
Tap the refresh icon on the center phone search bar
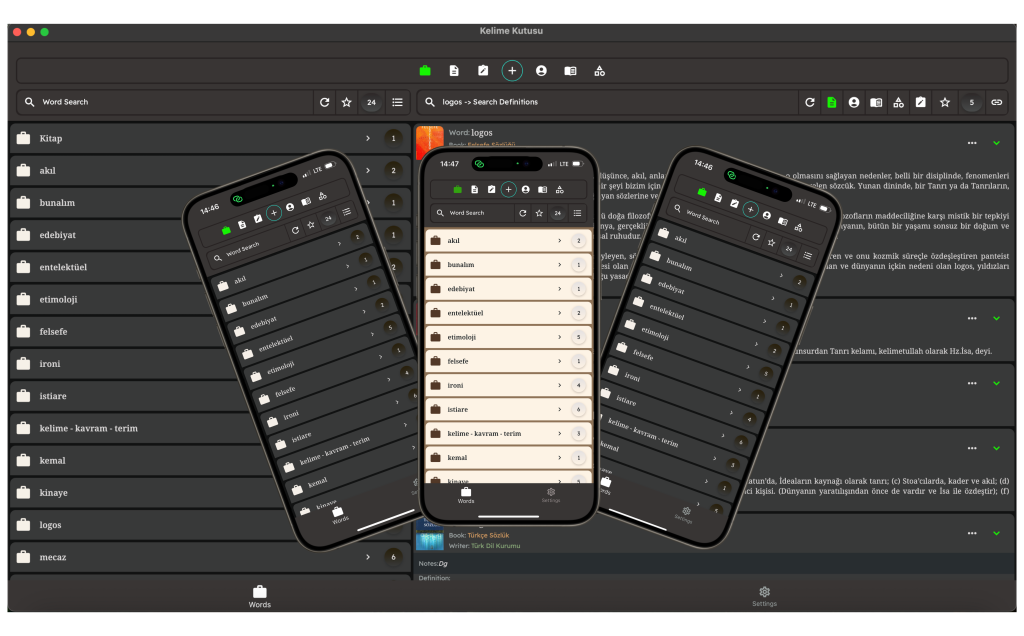[522, 213]
